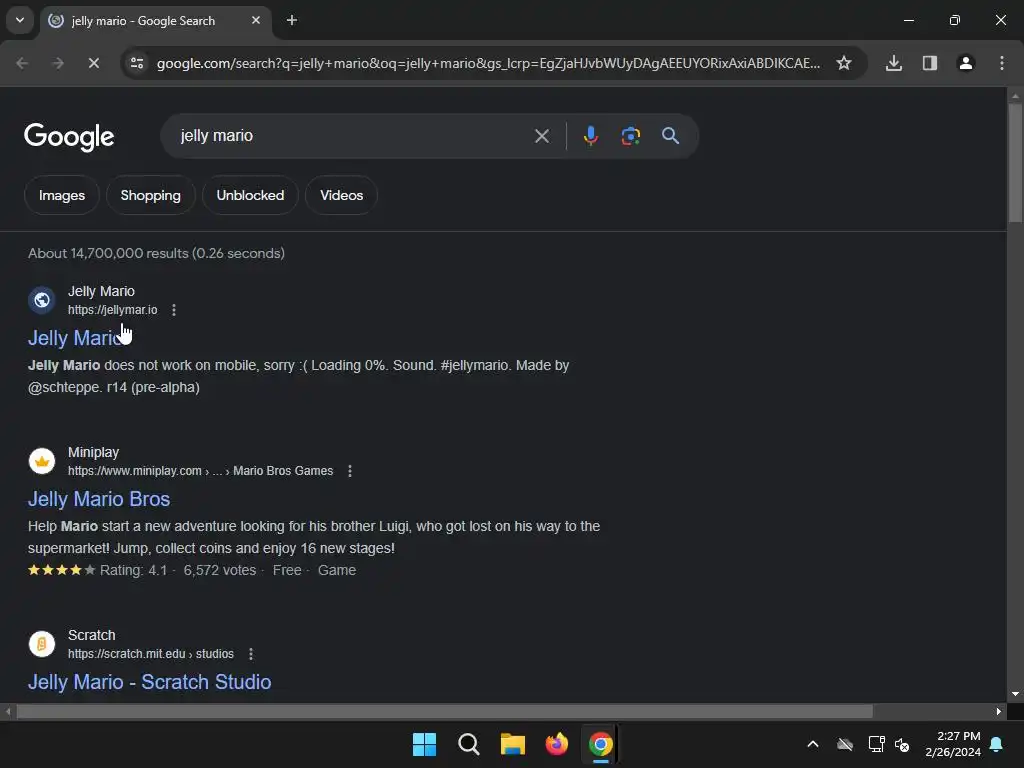This screenshot has width=1024, height=768.
Task: Start voice search with microphone
Action: coord(590,136)
